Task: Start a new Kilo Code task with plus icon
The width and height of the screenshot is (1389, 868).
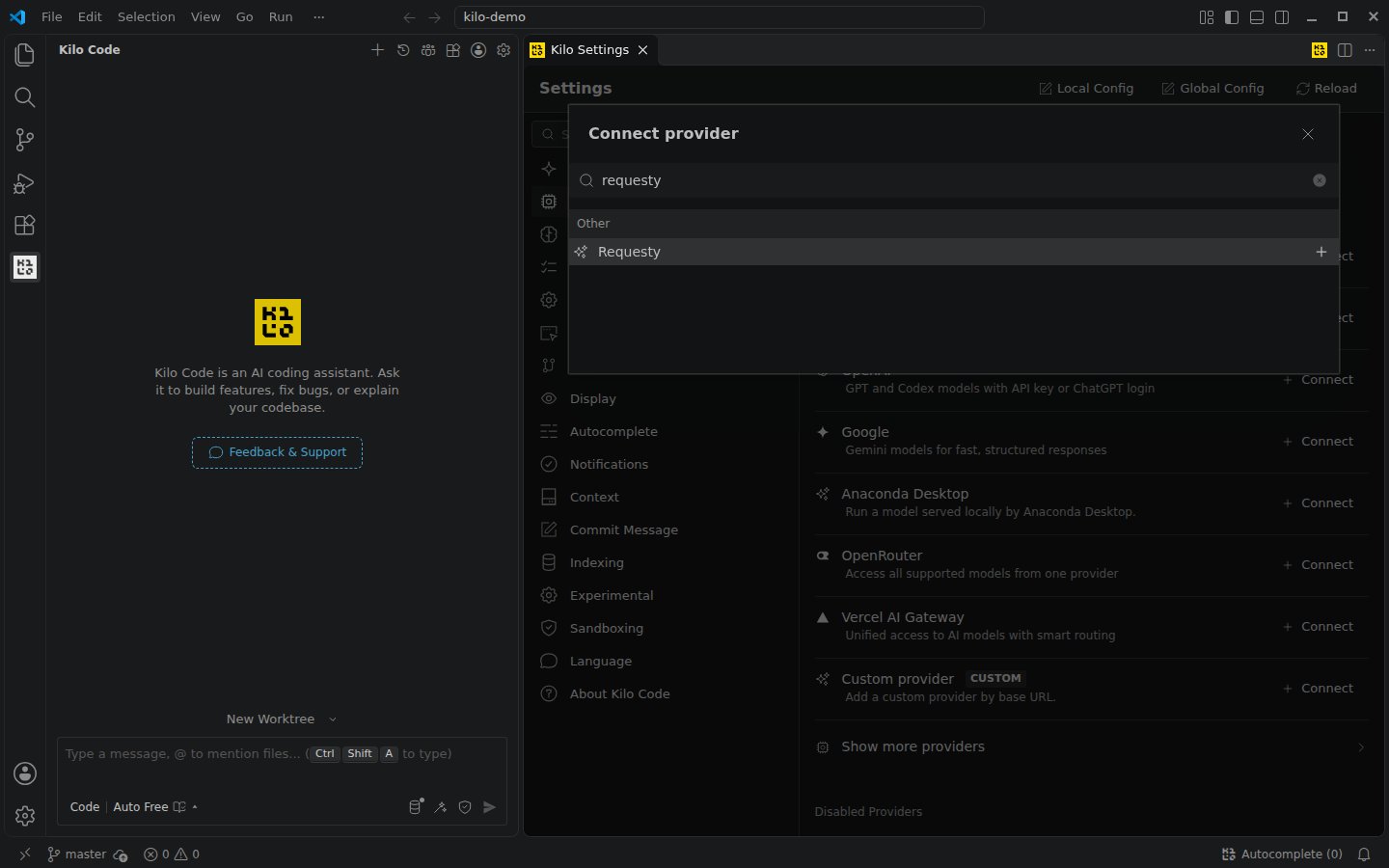Action: pyautogui.click(x=377, y=50)
